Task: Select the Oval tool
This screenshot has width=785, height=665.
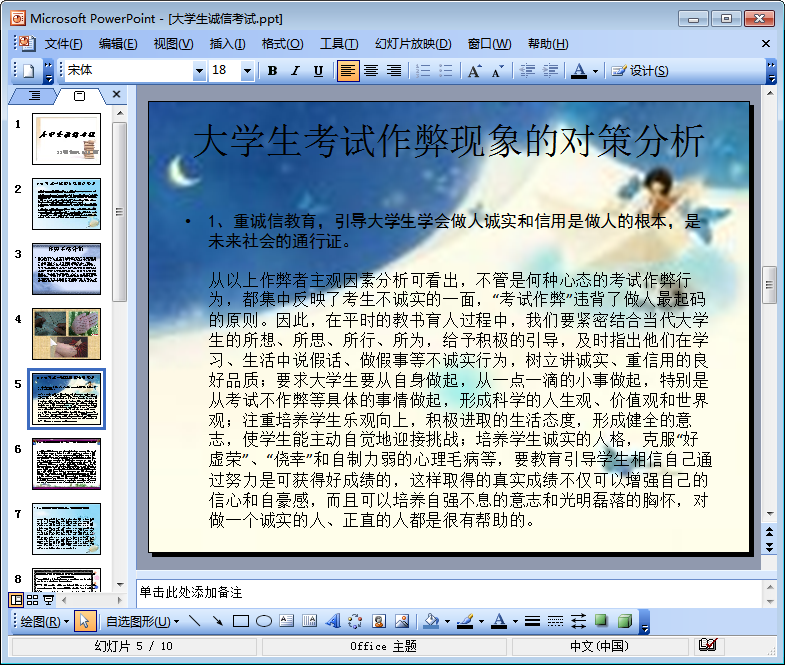Action: point(264,621)
